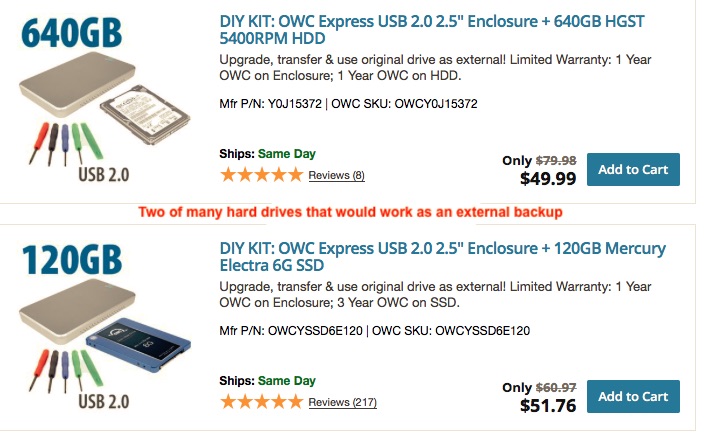Click the large 640GB capacity label
The width and height of the screenshot is (705, 439).
pos(71,34)
